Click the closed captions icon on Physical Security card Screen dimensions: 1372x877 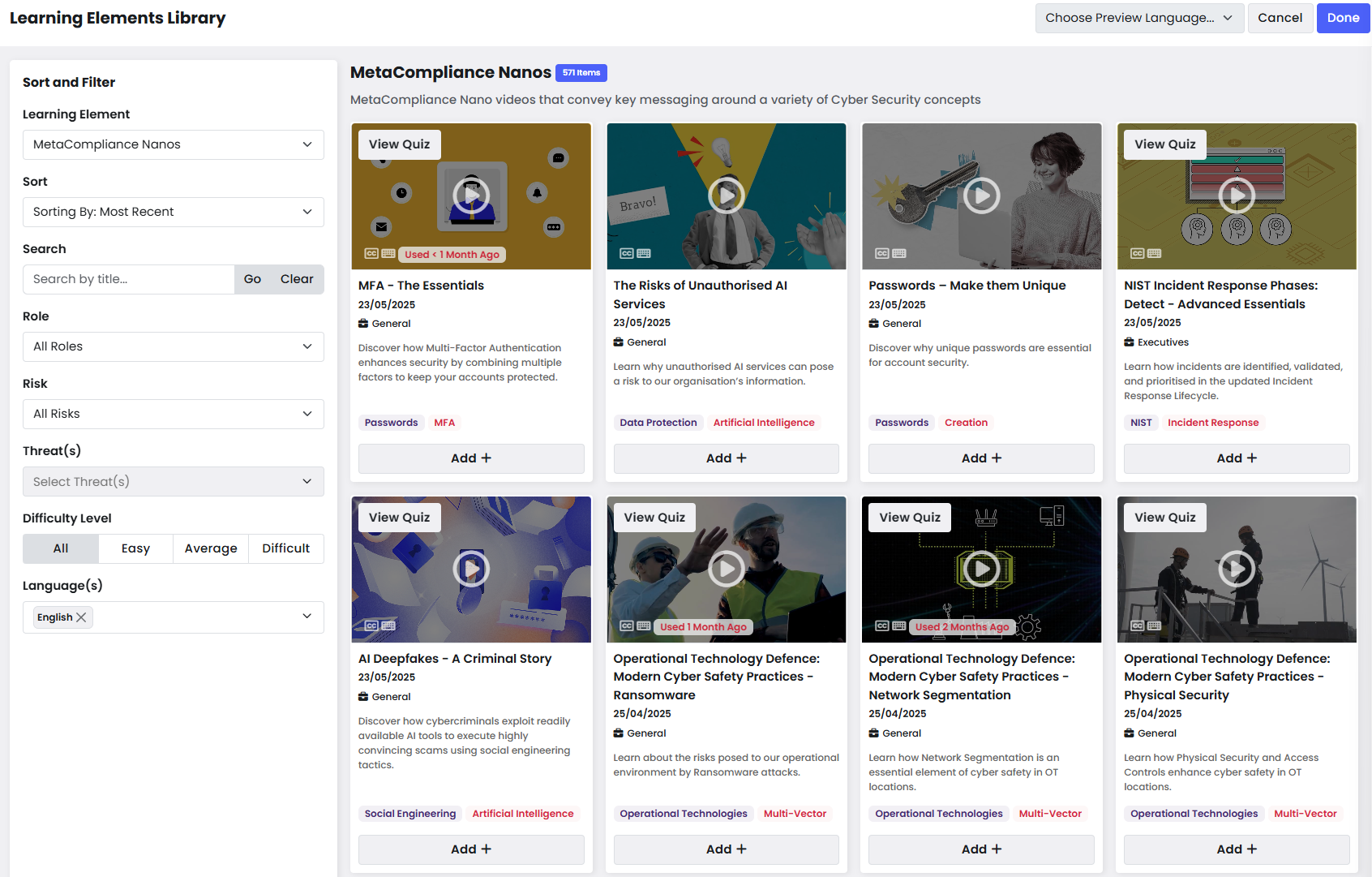pos(1138,626)
